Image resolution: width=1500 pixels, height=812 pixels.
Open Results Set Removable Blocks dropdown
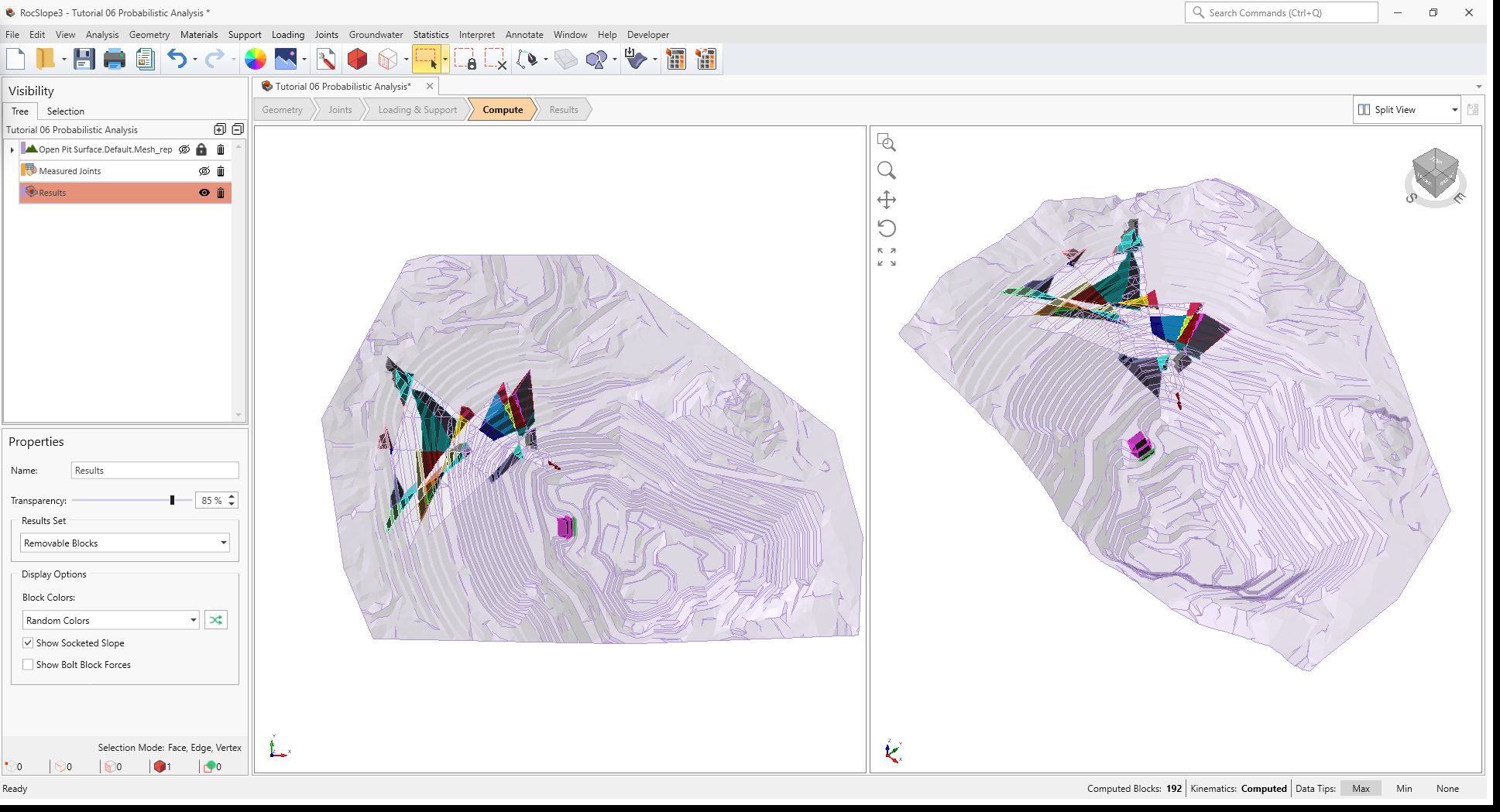tap(125, 543)
